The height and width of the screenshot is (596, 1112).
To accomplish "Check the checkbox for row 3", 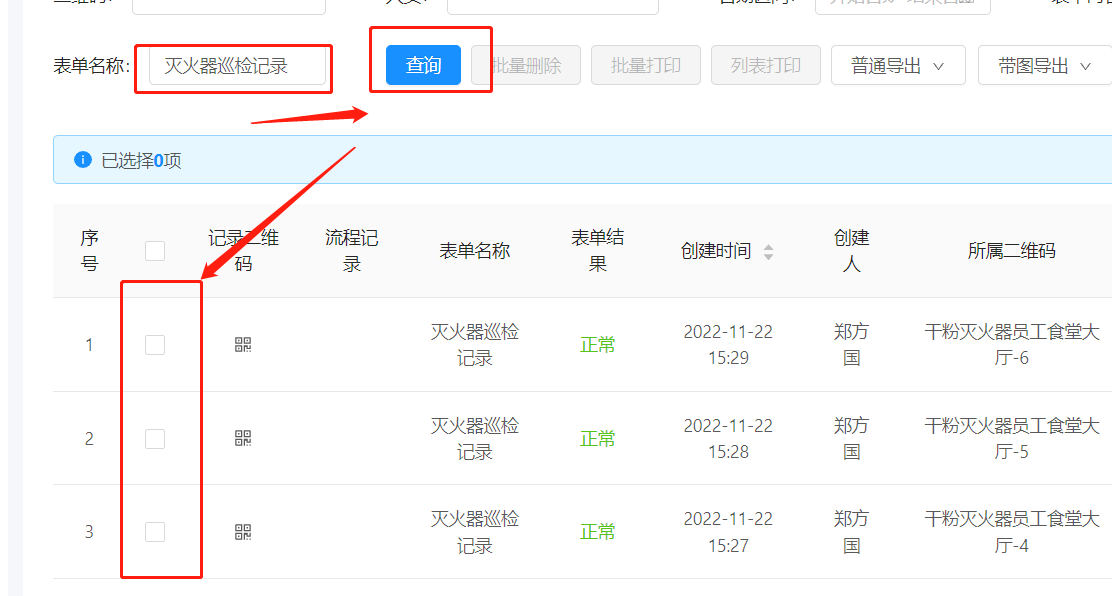I will (155, 531).
